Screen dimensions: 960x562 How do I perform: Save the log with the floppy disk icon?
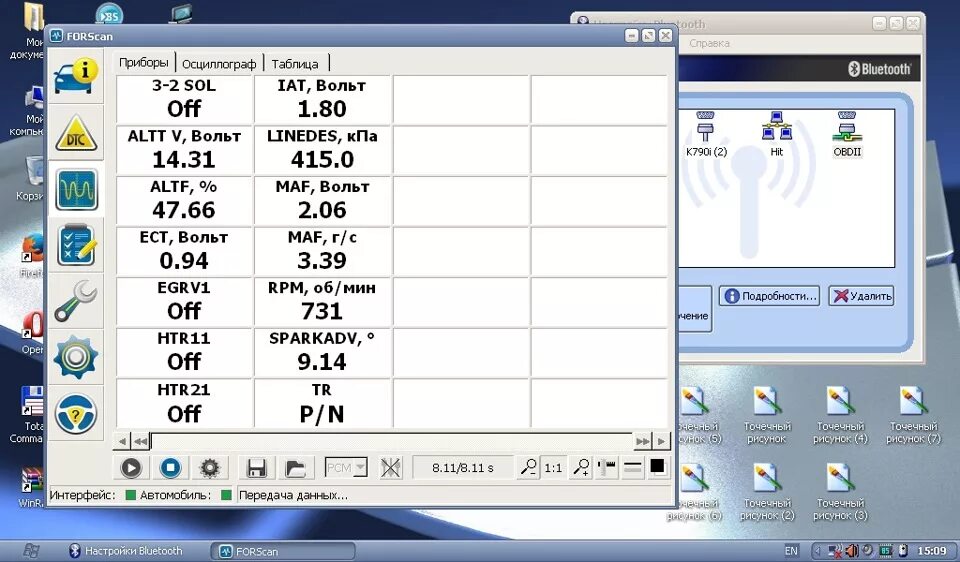[256, 468]
